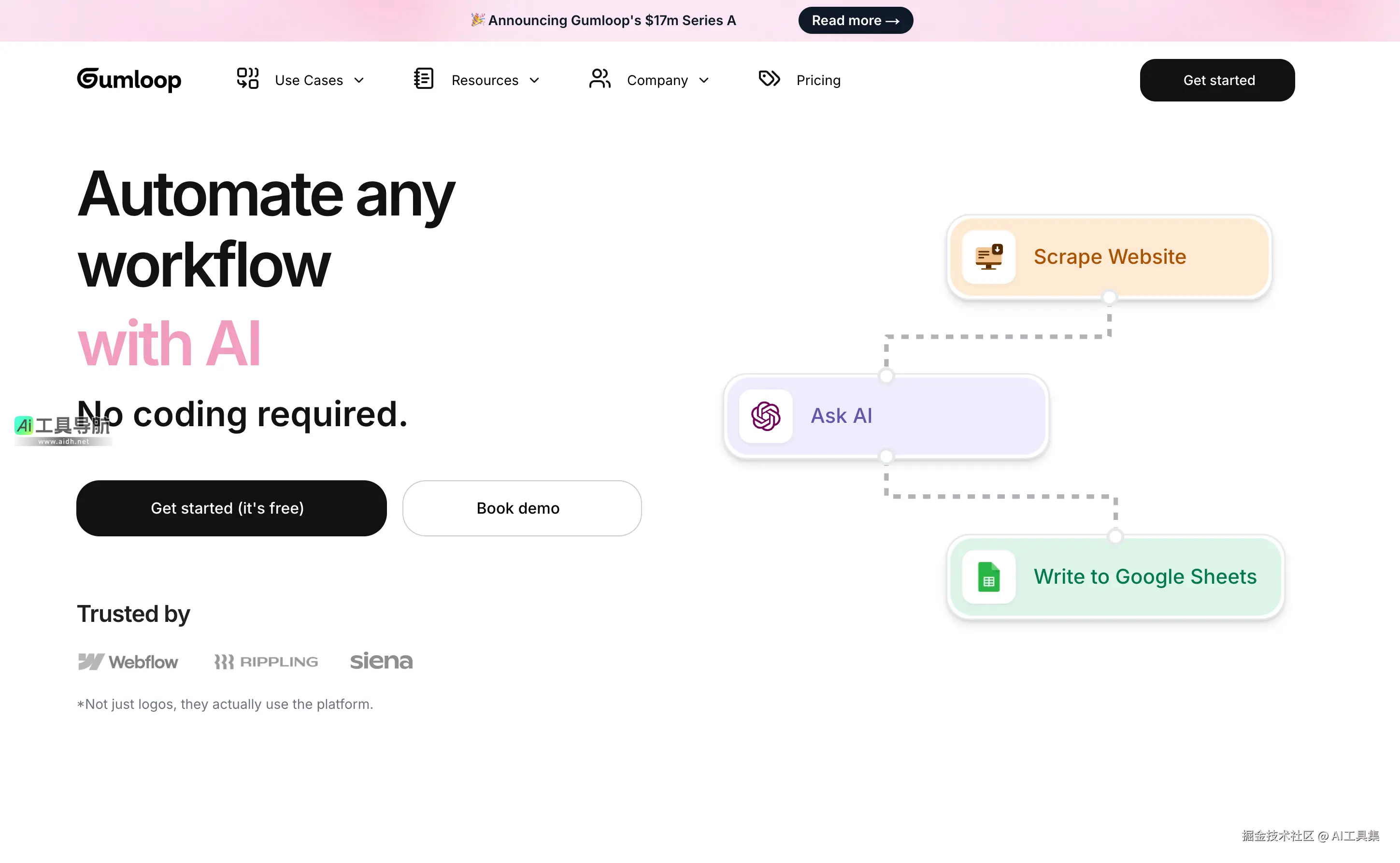Click the Google Sheets icon
This screenshot has height=863, width=1400.
[989, 576]
